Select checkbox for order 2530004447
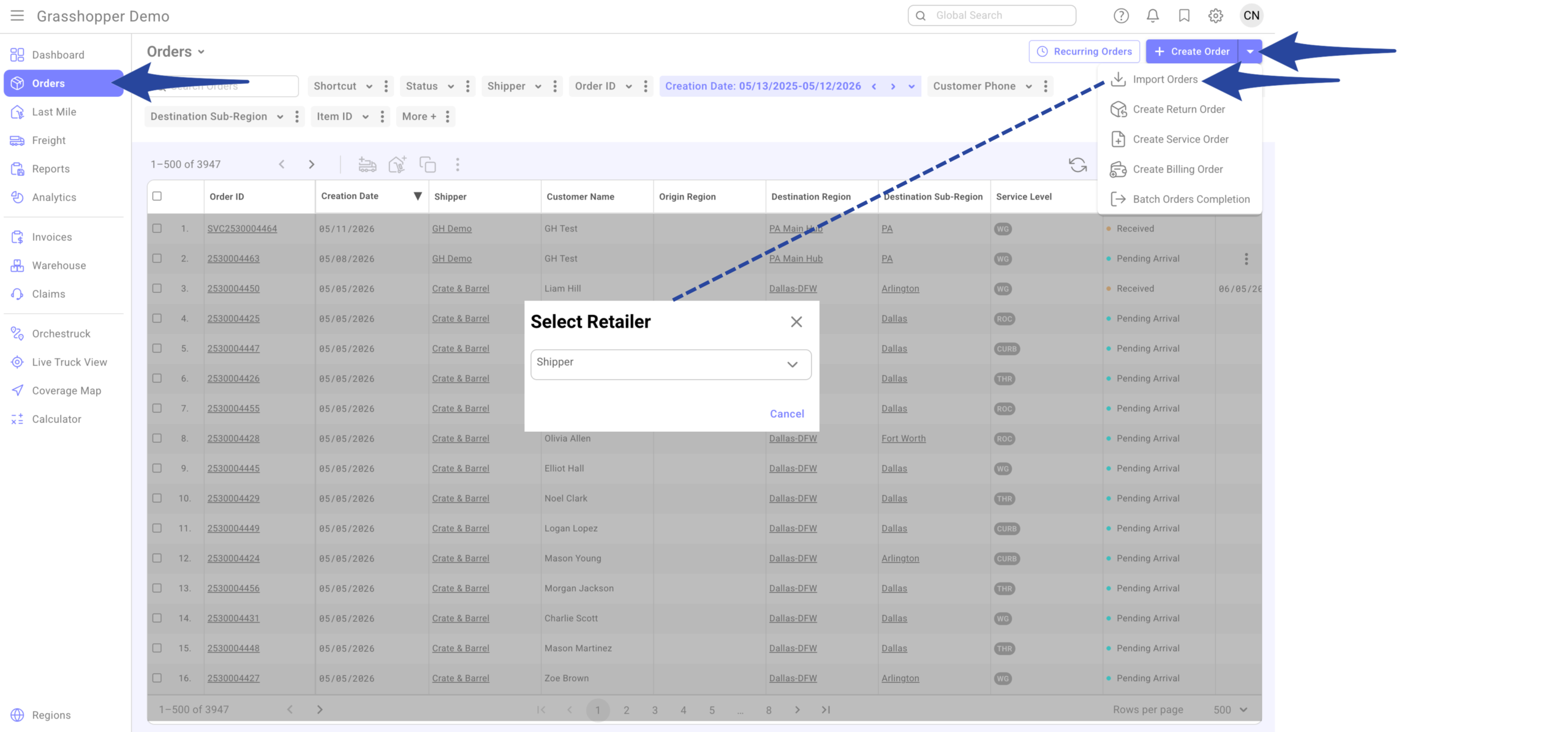 click(157, 349)
